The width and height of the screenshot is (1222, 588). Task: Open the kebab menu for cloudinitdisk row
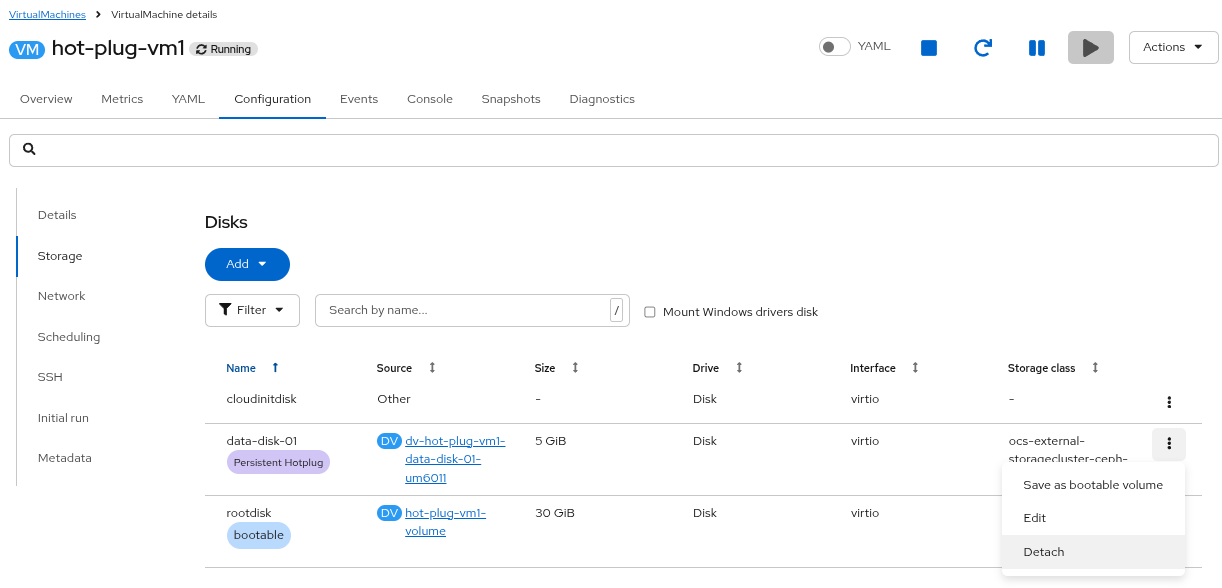(x=1168, y=402)
